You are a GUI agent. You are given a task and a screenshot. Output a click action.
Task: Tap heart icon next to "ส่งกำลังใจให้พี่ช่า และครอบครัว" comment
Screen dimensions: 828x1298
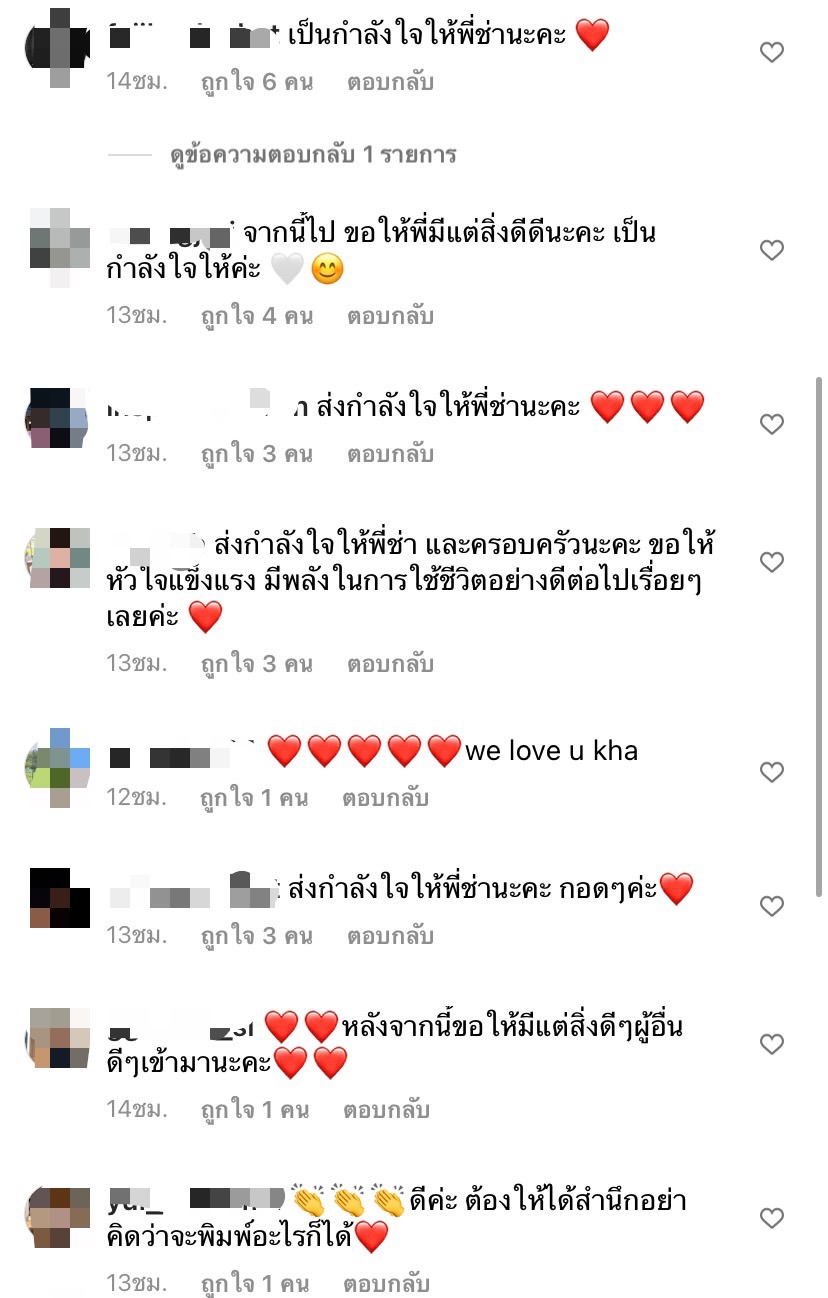772,563
